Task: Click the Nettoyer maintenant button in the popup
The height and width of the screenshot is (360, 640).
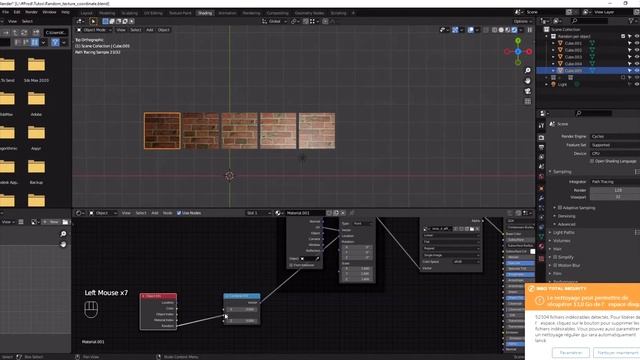Action: [x=616, y=352]
